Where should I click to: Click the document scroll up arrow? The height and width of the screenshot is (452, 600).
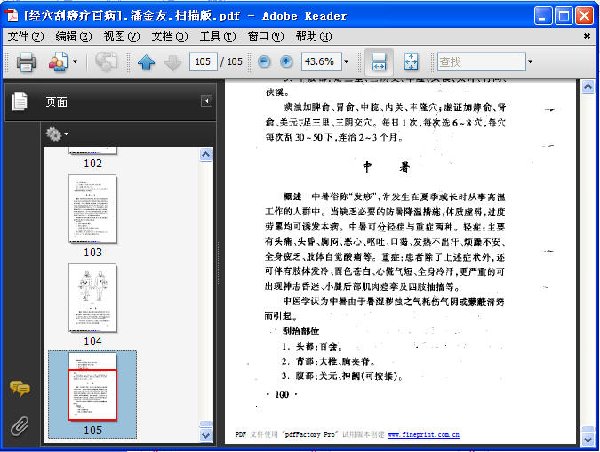pos(587,87)
